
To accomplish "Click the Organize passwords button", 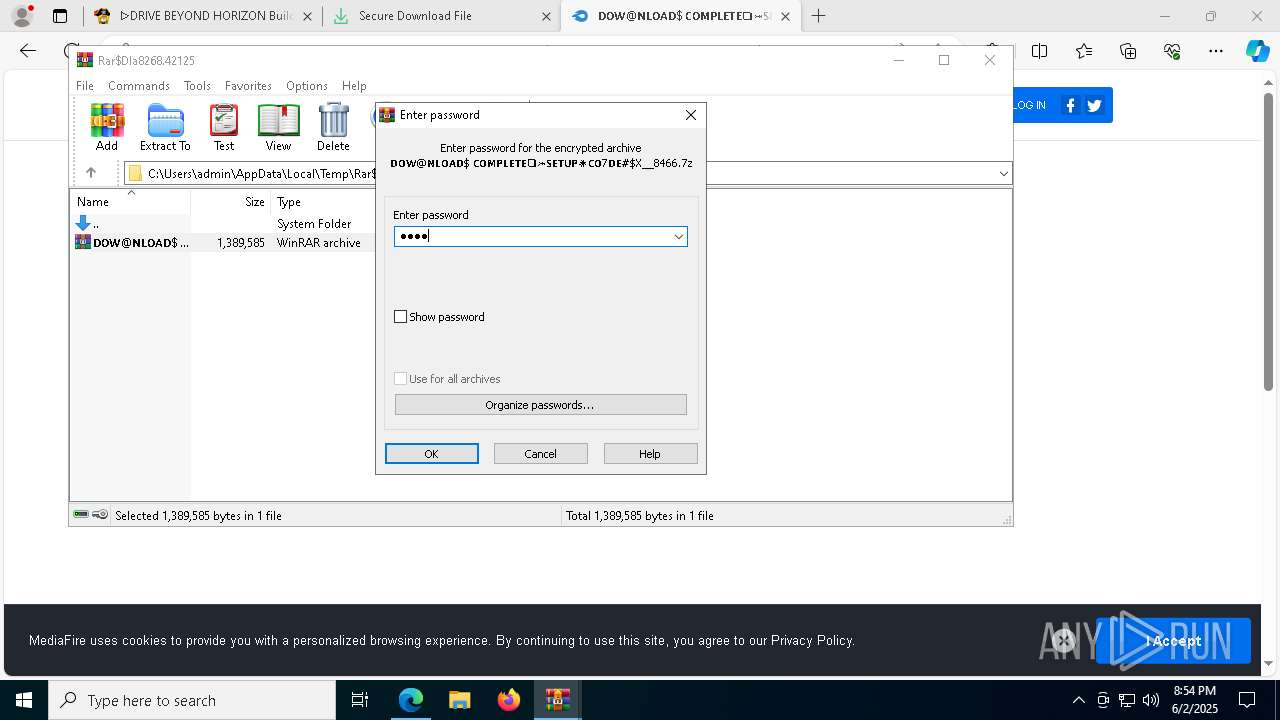I will [x=541, y=405].
